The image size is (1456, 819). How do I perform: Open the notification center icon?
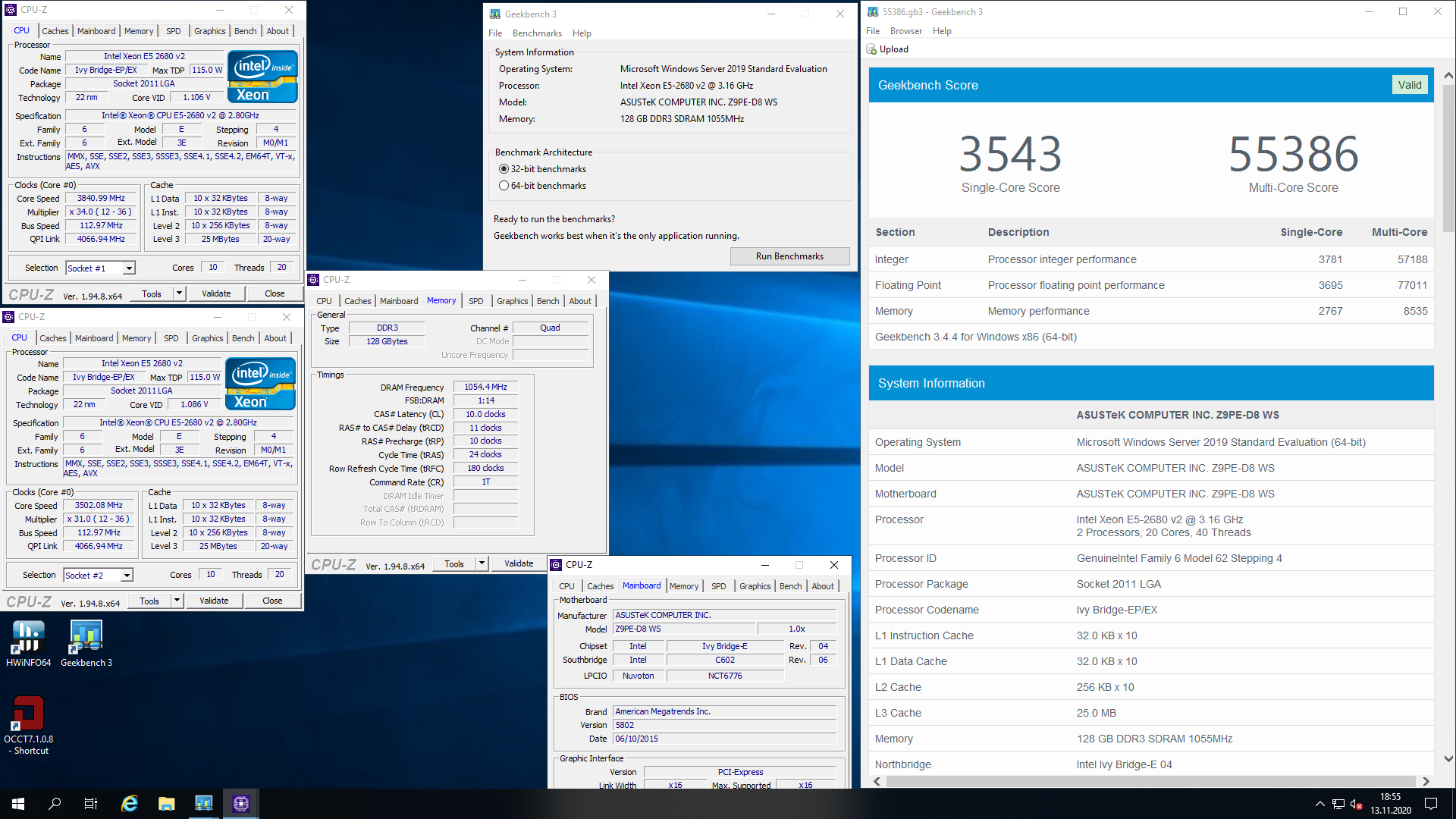(1431, 804)
